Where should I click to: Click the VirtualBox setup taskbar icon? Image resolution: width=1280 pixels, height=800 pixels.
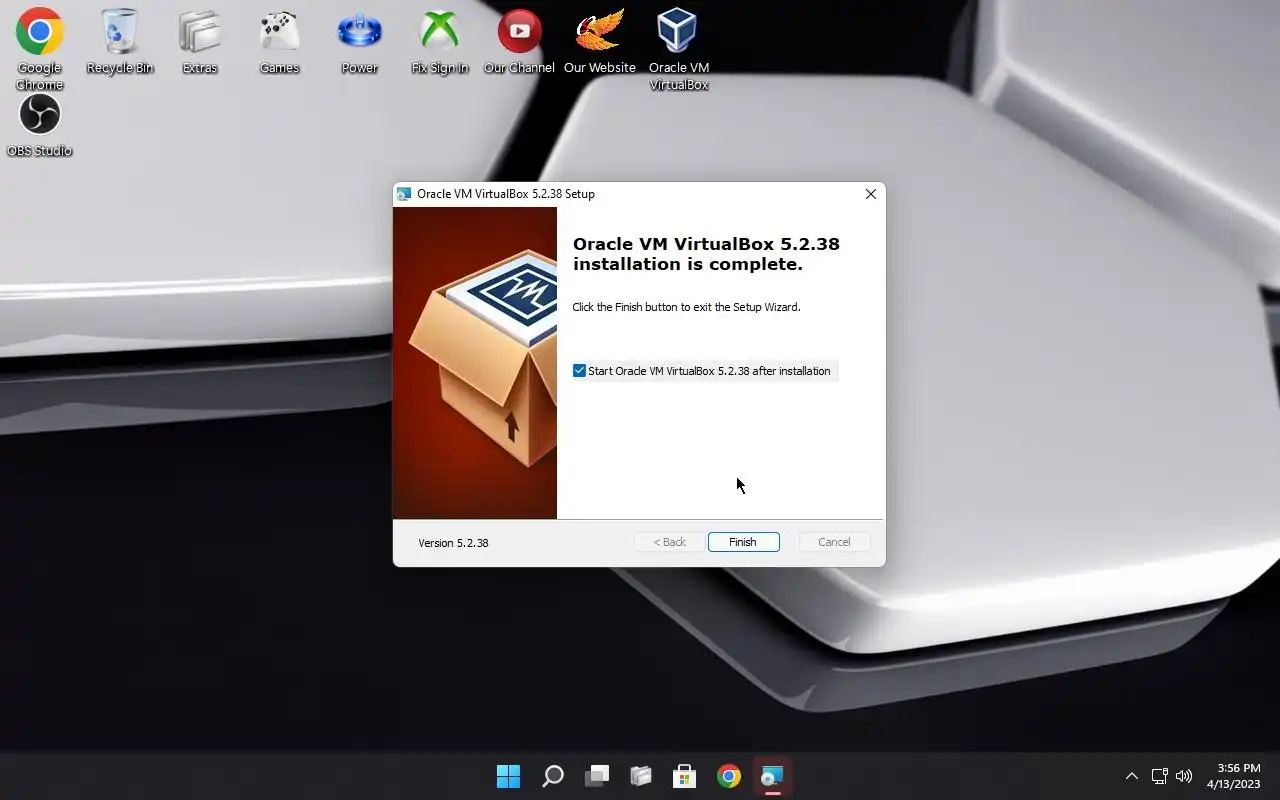point(772,776)
